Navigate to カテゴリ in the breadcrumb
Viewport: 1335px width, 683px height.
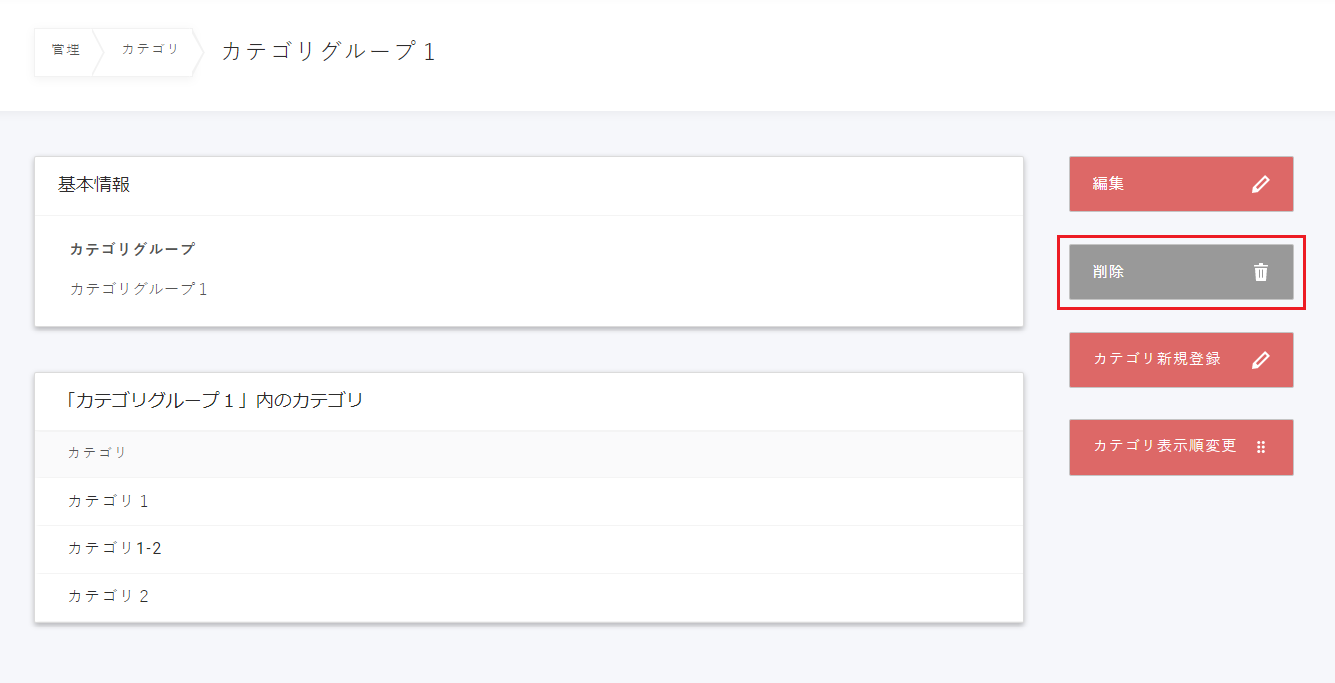[x=150, y=49]
